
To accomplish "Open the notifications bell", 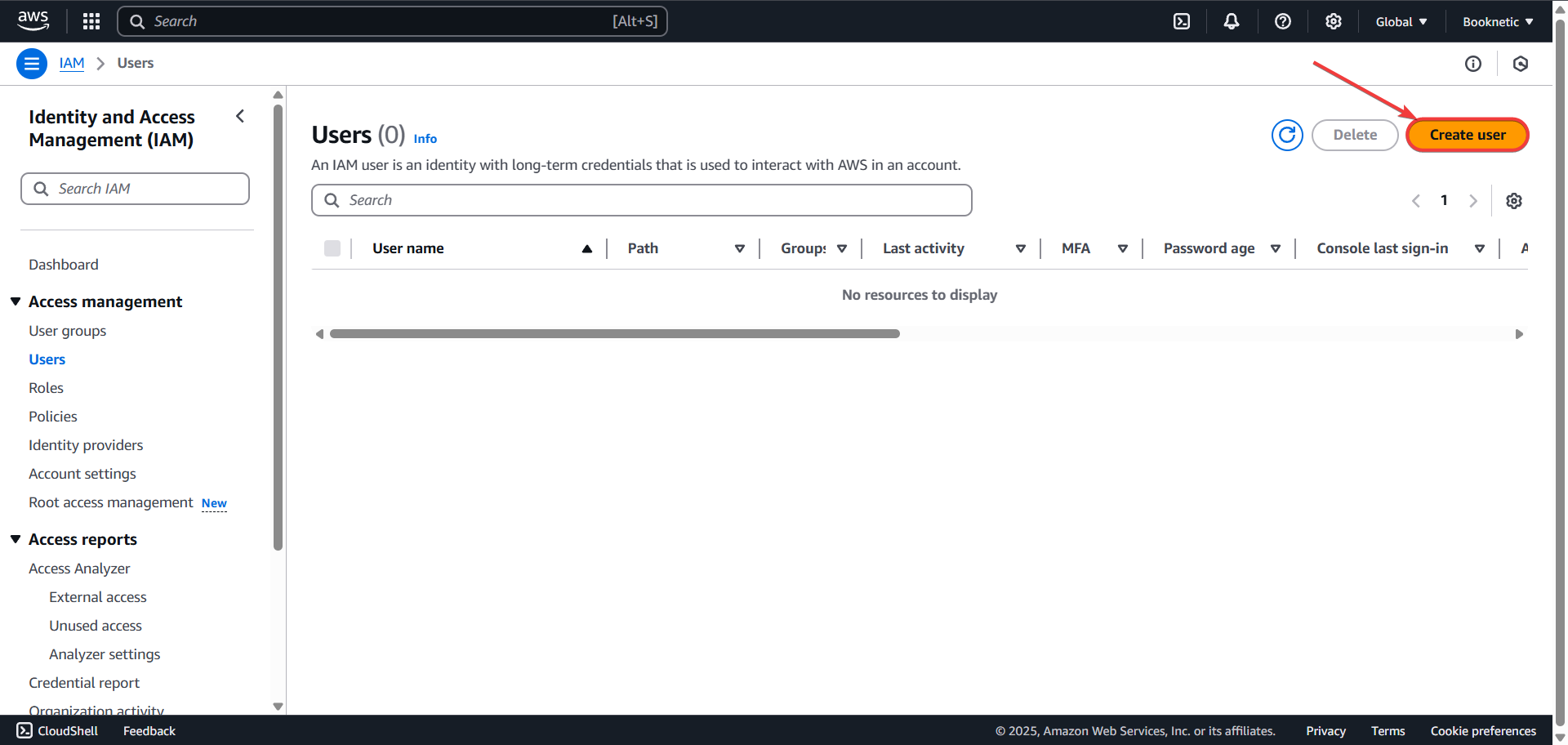I will tap(1232, 21).
